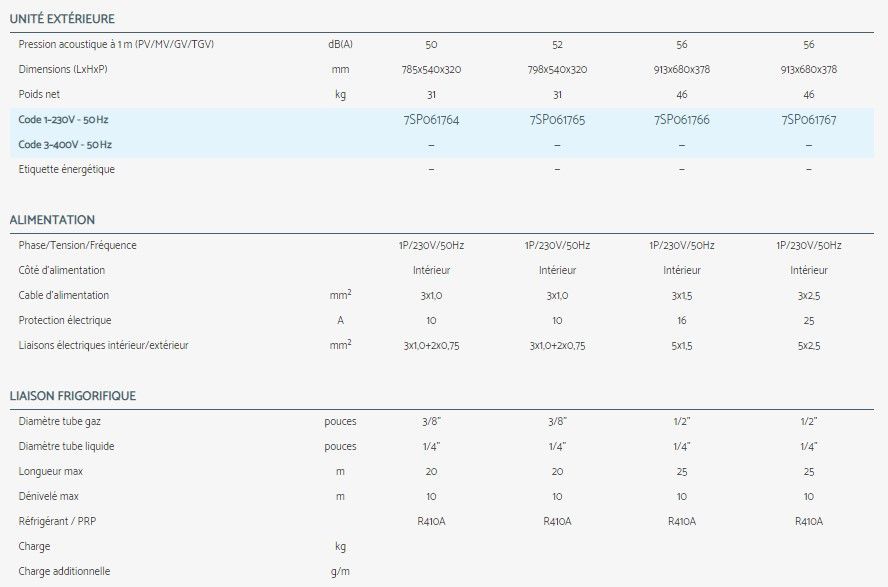Click the Etiquette énergétique row label
The height and width of the screenshot is (587, 888).
(66, 169)
